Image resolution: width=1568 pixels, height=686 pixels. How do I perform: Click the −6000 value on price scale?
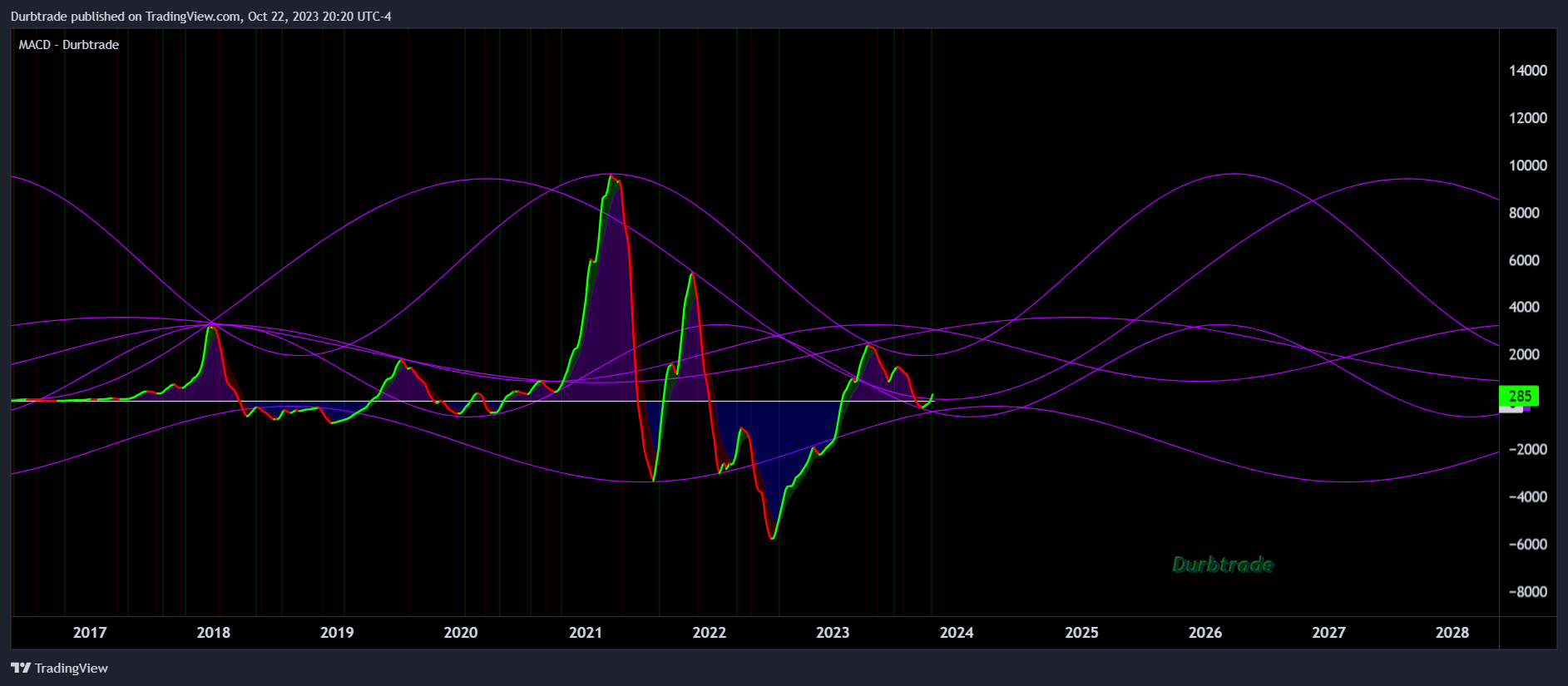1528,545
